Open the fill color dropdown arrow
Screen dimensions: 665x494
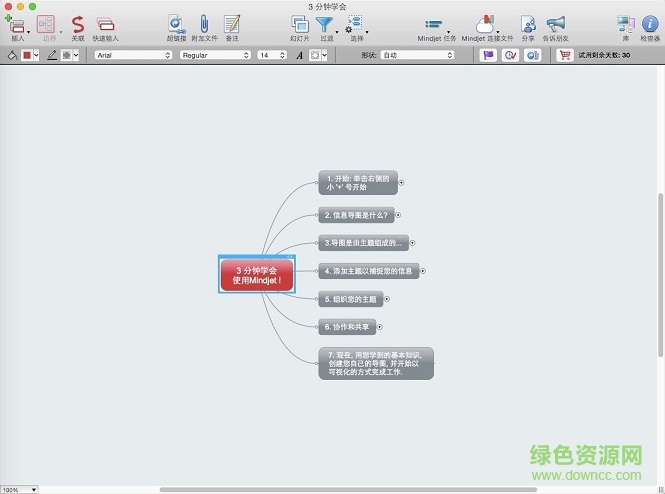pyautogui.click(x=36, y=55)
